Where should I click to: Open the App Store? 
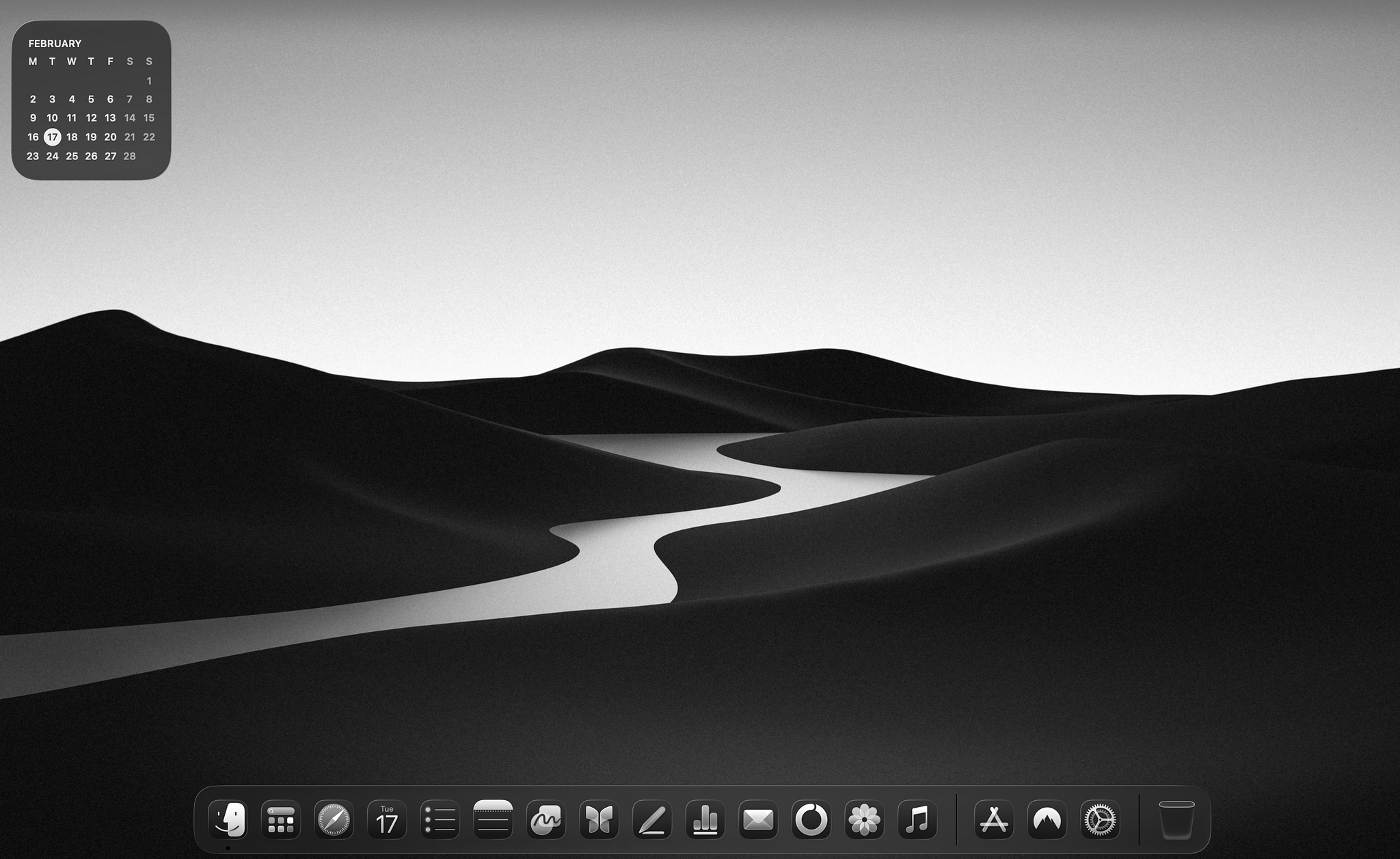[x=995, y=819]
